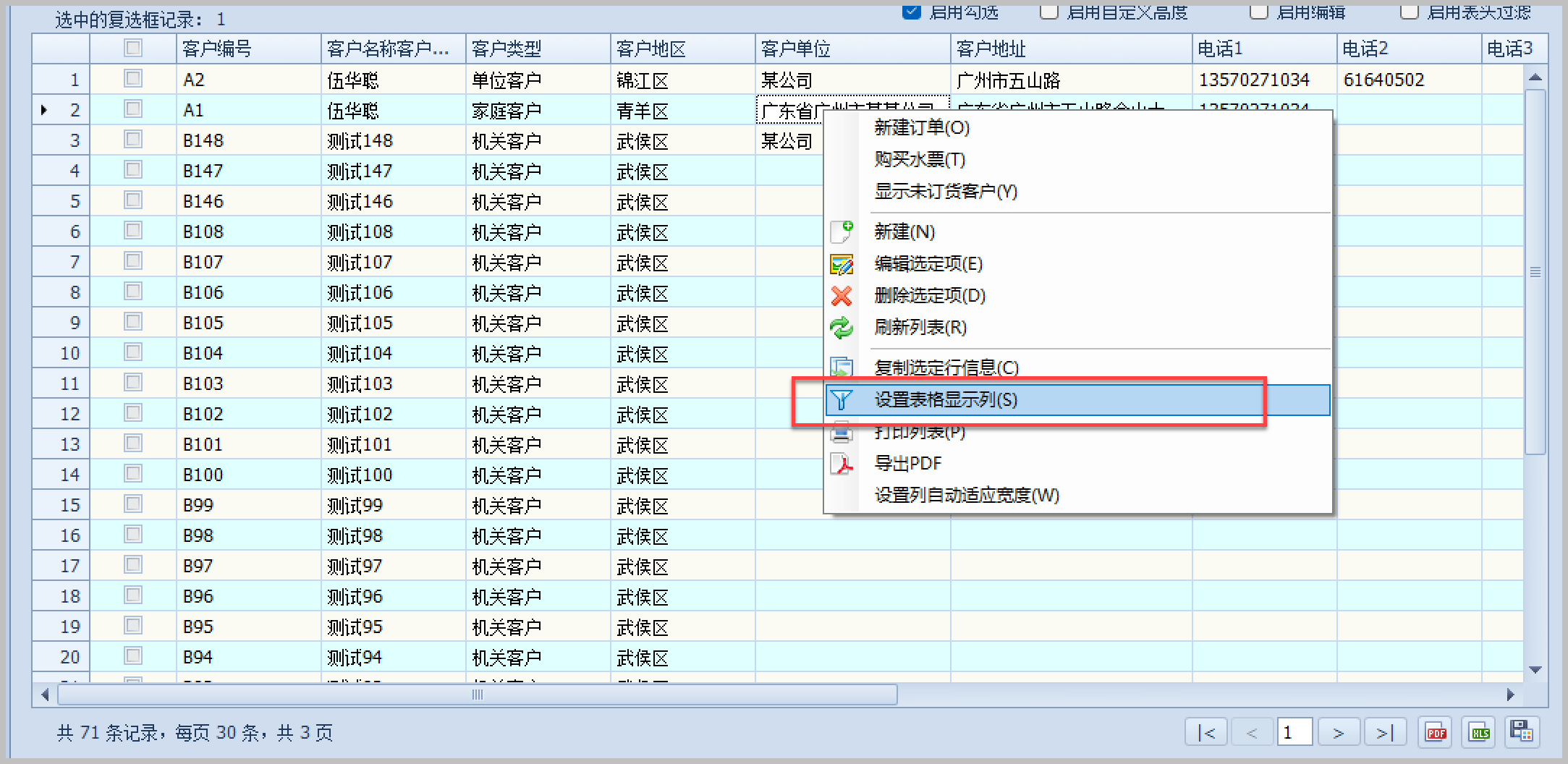Click the funnel icon for table columns
The image size is (1568, 764).
click(842, 400)
